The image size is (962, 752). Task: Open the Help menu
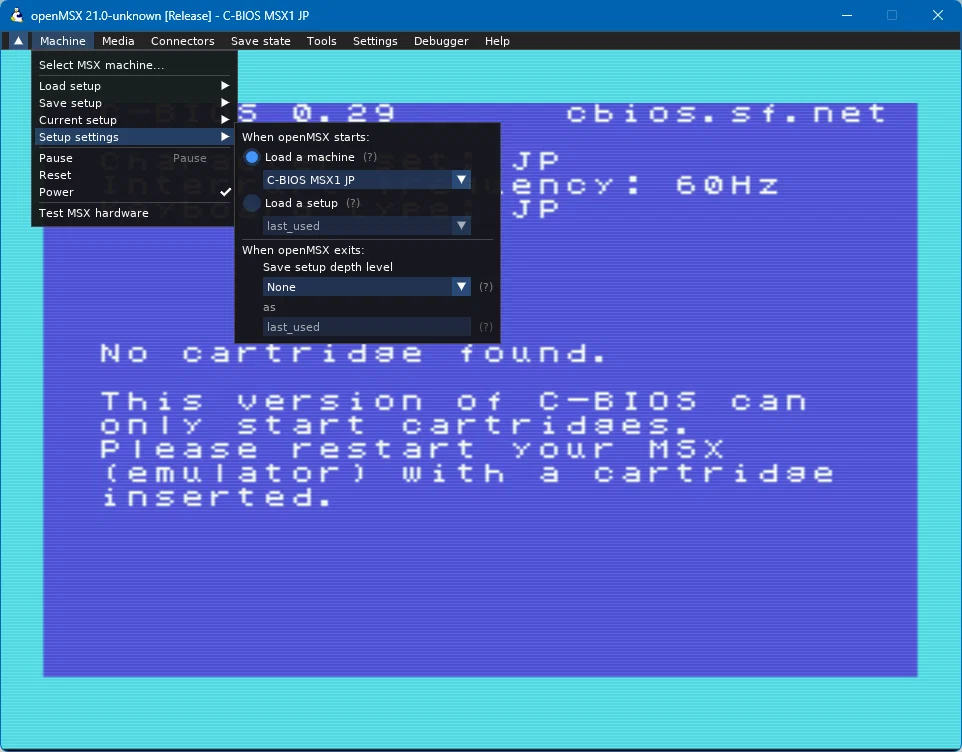tap(497, 40)
